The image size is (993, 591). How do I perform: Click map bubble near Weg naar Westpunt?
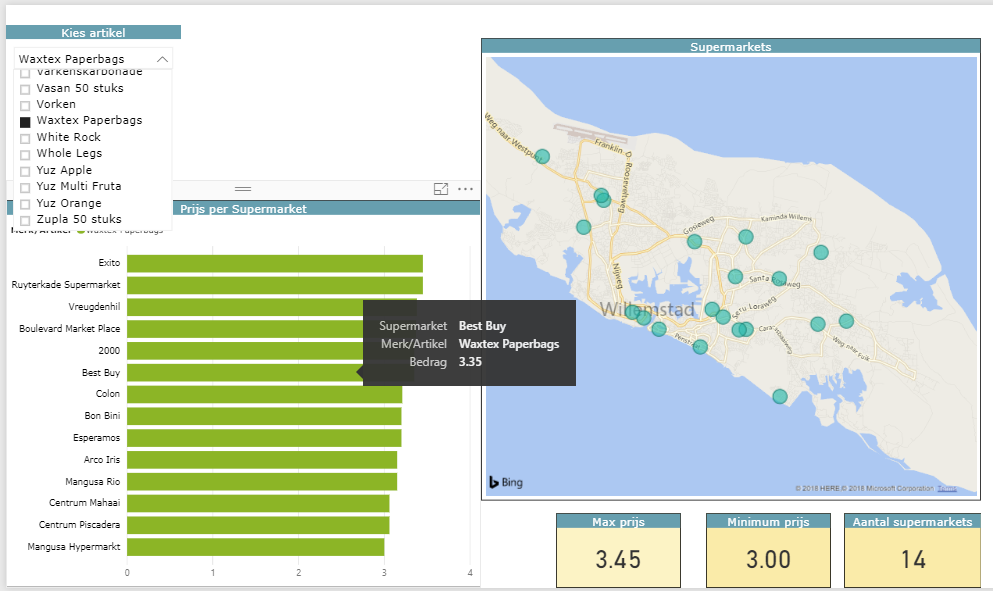tap(542, 156)
